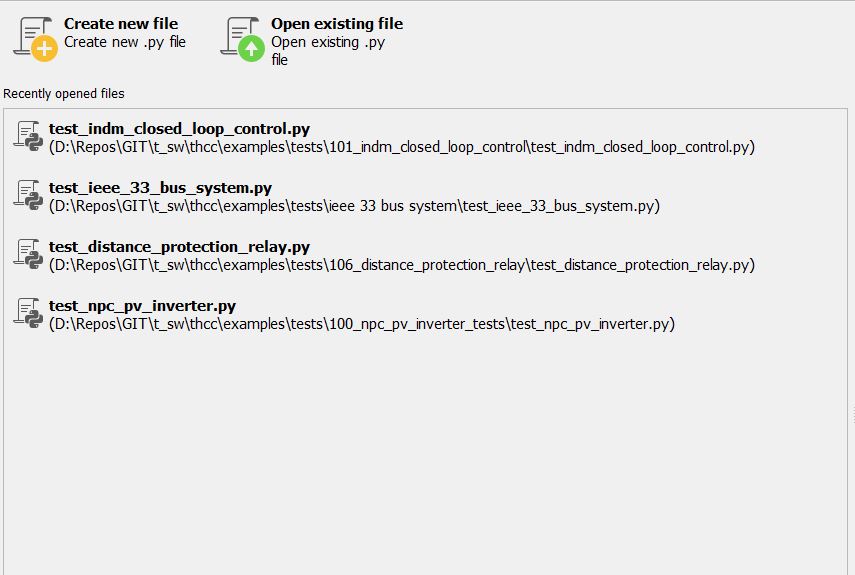Open recent file test_npc_pv_inverter.py
This screenshot has height=575, width=855.
click(142, 305)
